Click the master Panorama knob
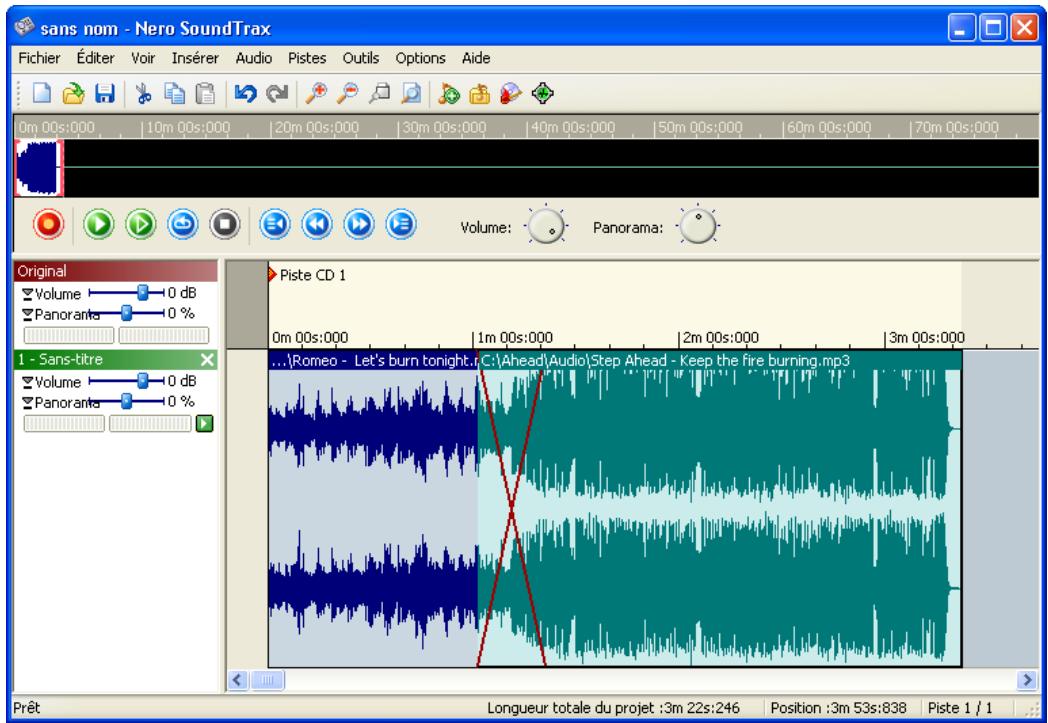Image resolution: width=1048 pixels, height=723 pixels. tap(698, 226)
